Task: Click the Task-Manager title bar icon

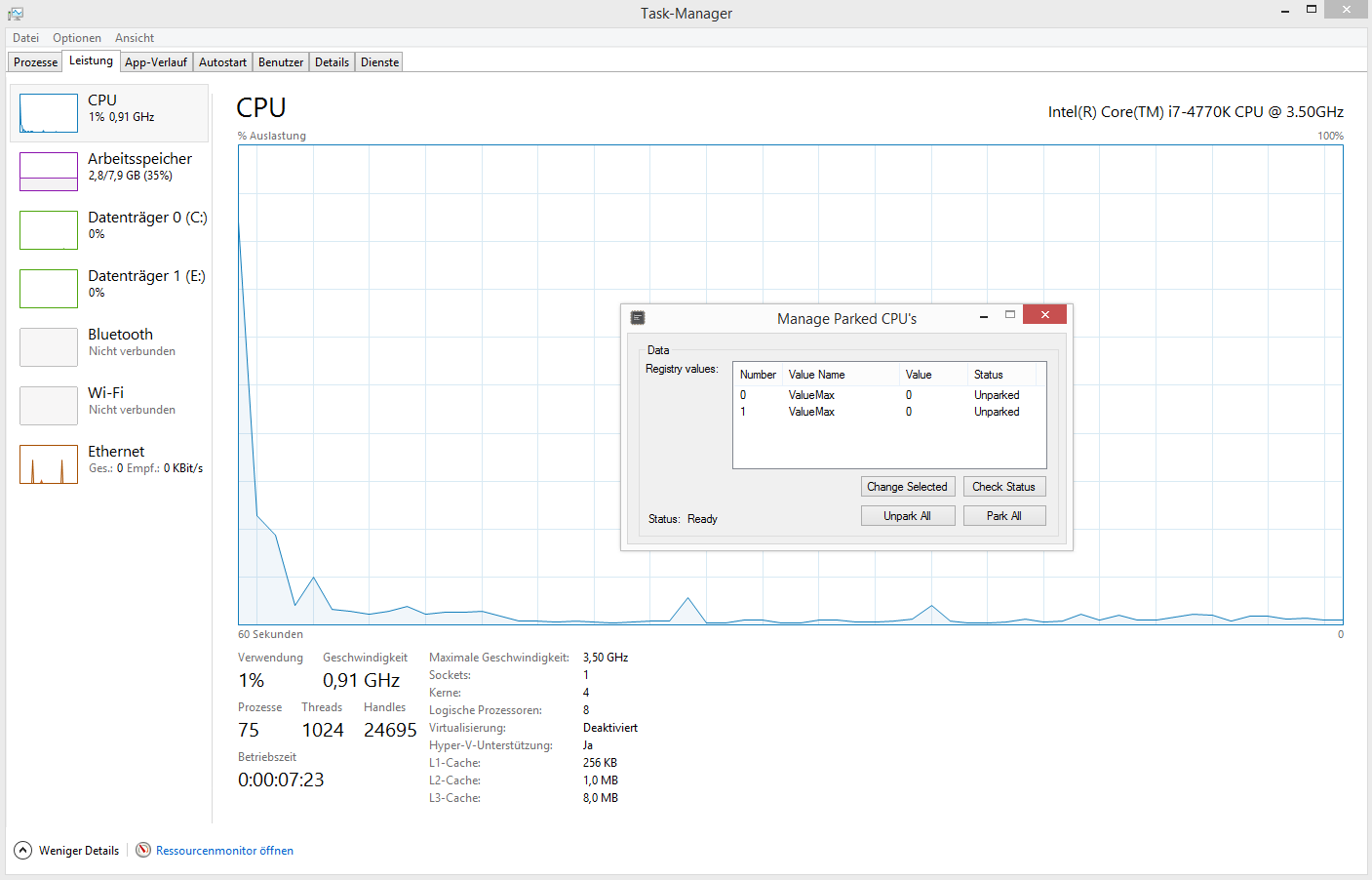Action: [x=16, y=13]
